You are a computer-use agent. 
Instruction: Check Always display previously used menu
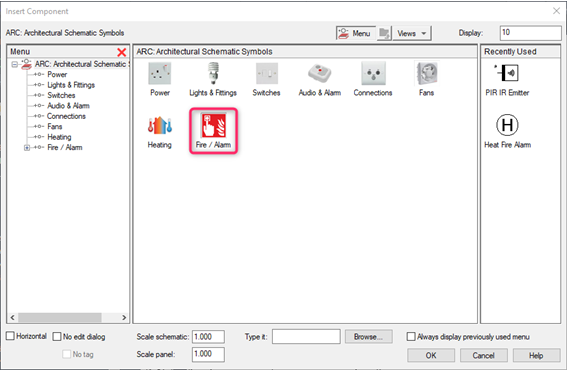411,337
